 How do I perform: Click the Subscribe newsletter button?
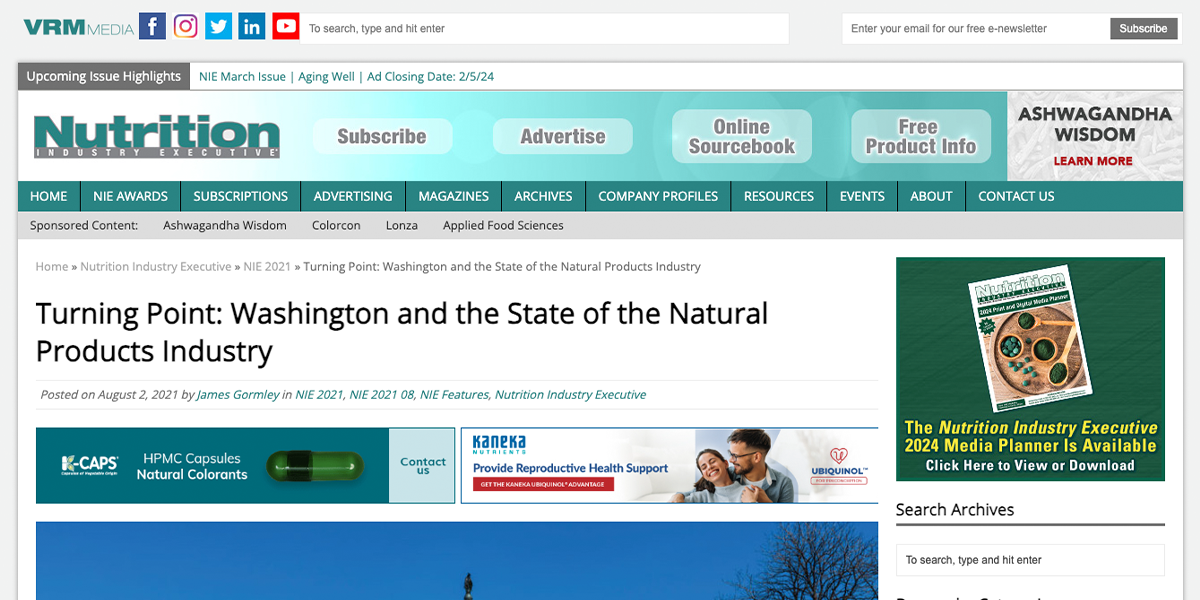(1143, 28)
